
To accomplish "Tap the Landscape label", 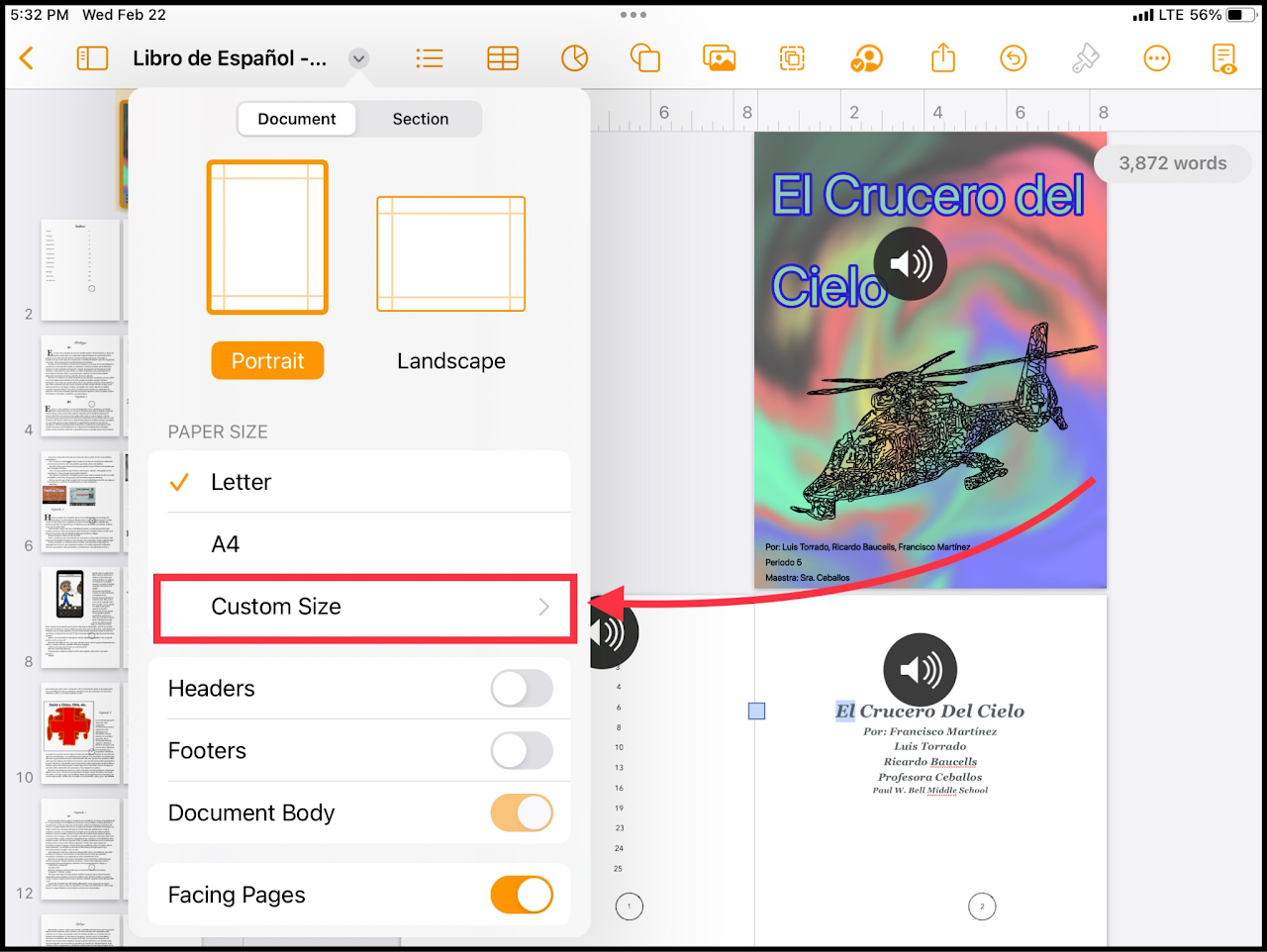I will [451, 361].
